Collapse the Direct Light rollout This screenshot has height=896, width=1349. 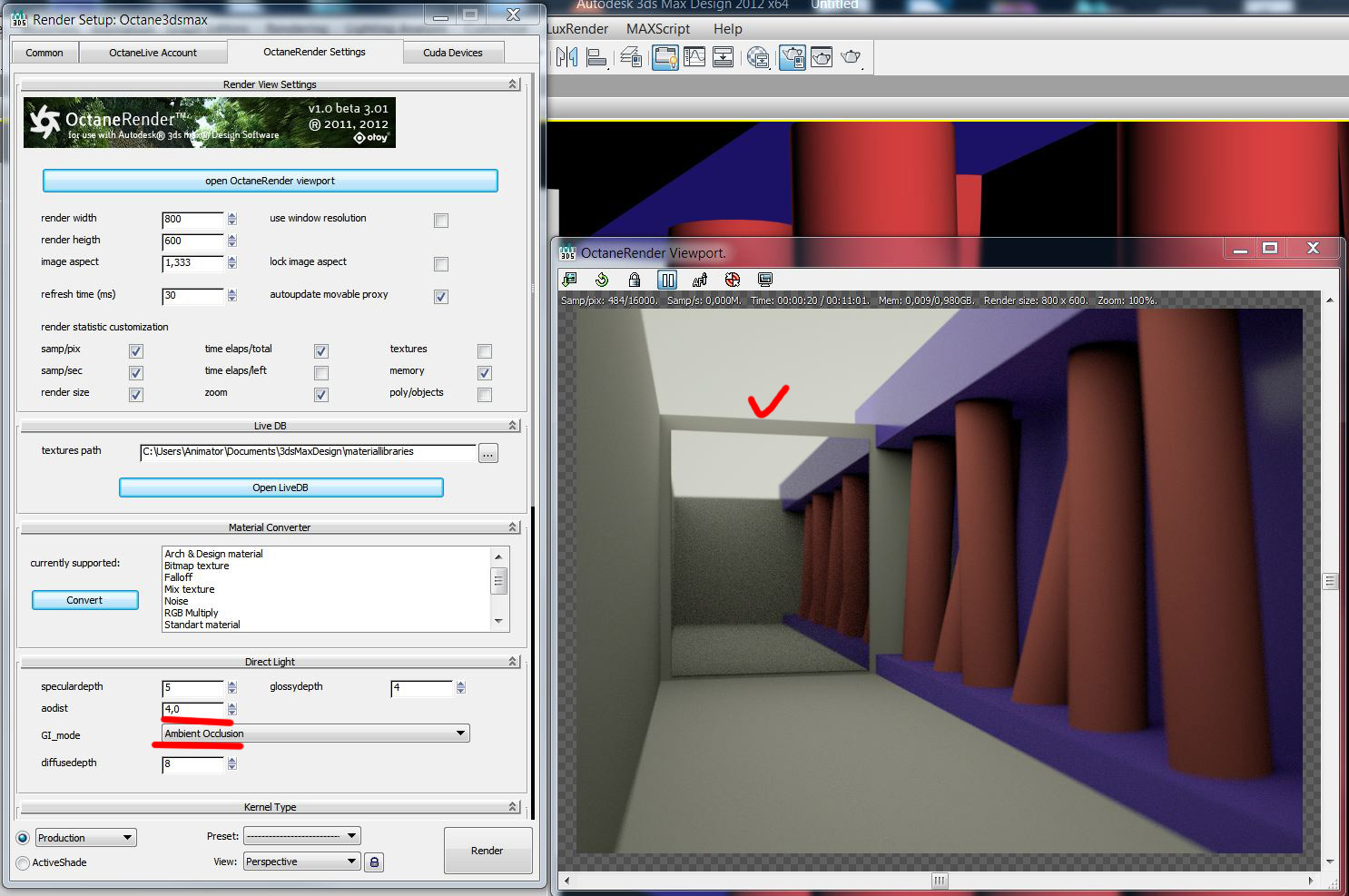click(x=270, y=662)
